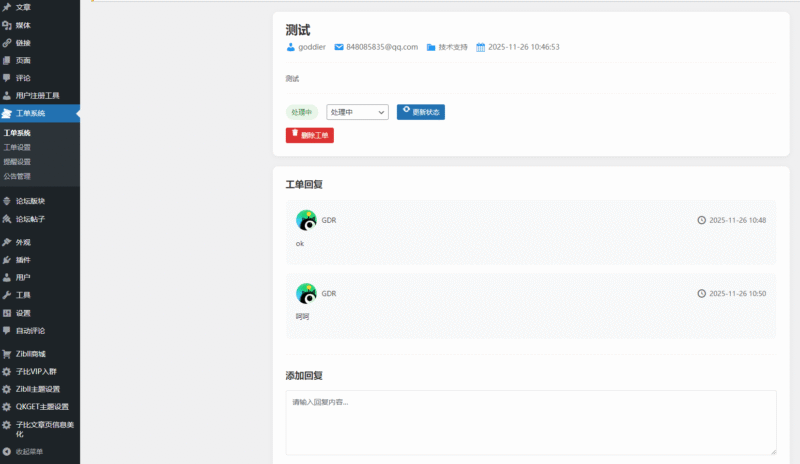Click the Zibll商城 shop cart icon

[7, 353]
